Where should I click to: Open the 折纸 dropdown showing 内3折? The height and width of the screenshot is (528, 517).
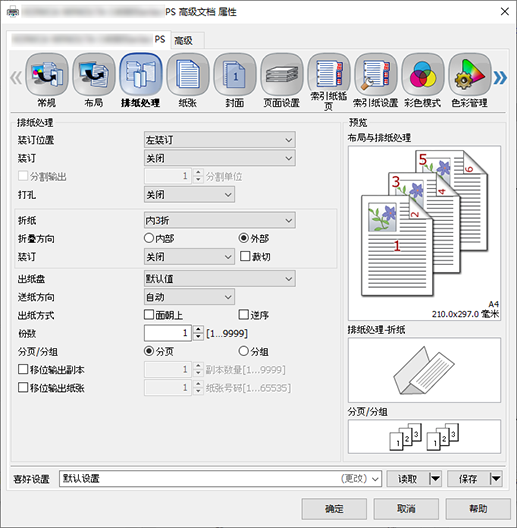(220, 221)
